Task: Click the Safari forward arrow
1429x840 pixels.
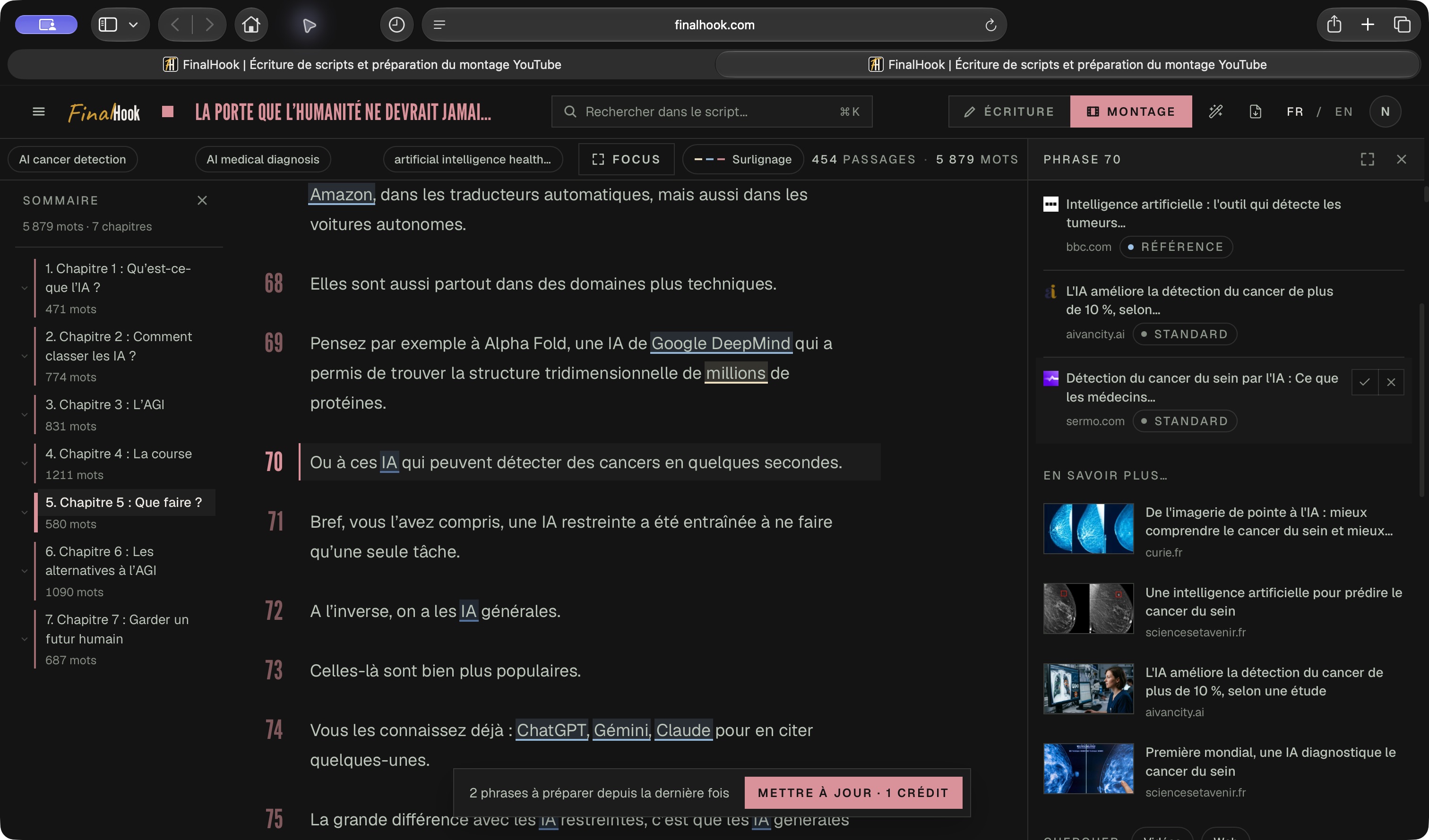Action: (209, 25)
